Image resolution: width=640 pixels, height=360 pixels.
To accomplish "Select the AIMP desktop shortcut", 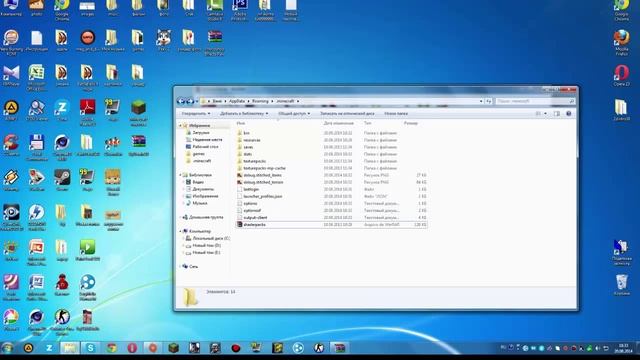I will (11, 110).
